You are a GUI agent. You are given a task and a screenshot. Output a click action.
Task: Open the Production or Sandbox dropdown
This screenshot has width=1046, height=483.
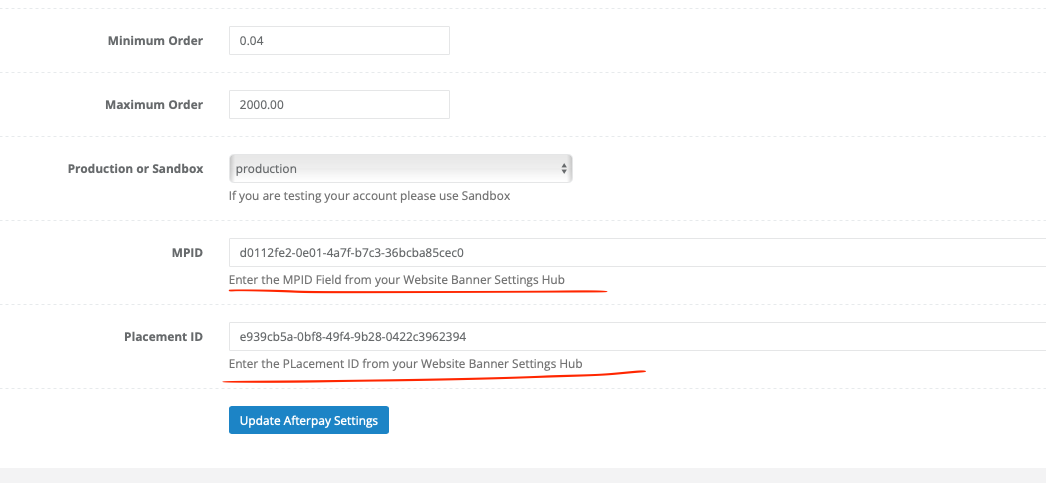click(400, 169)
